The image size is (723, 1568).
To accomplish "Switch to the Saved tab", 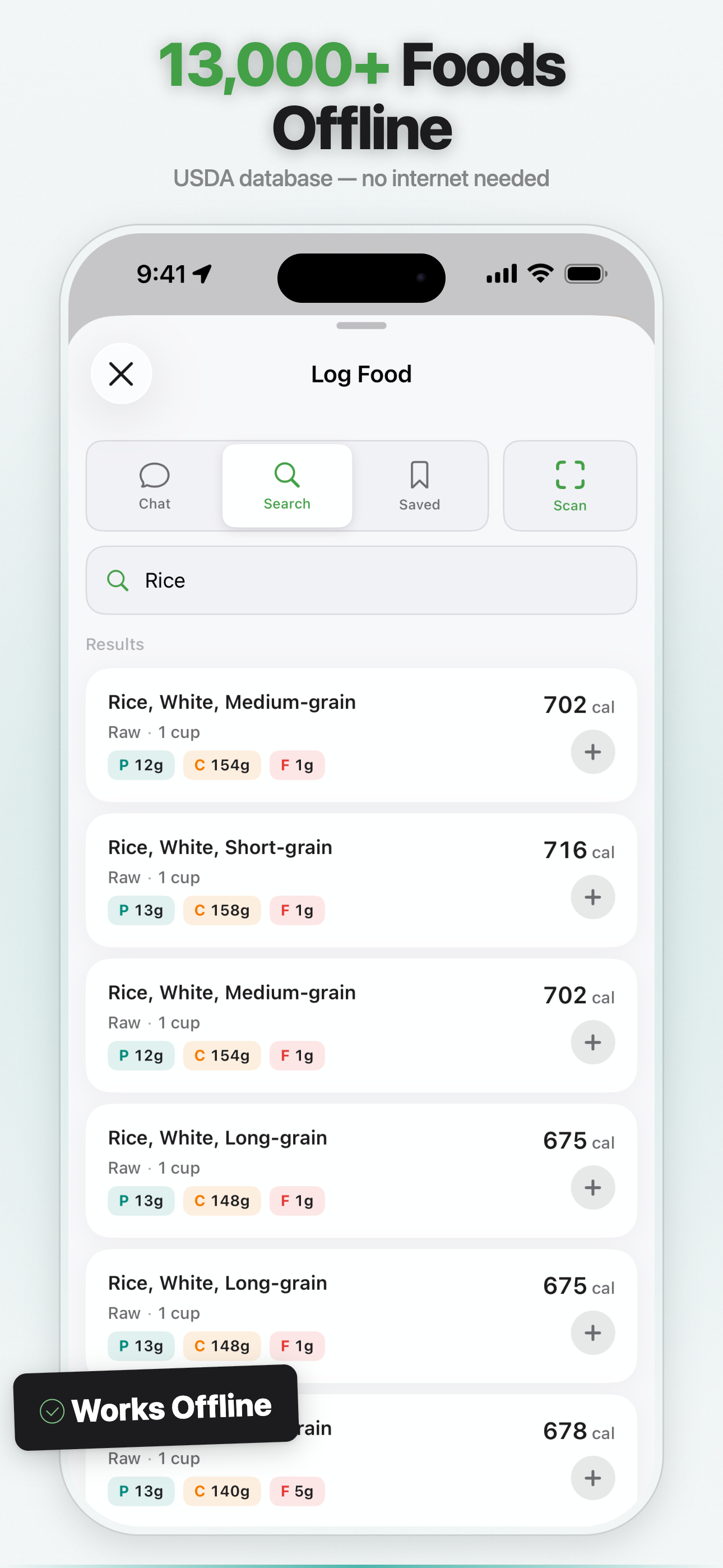I will [x=419, y=485].
